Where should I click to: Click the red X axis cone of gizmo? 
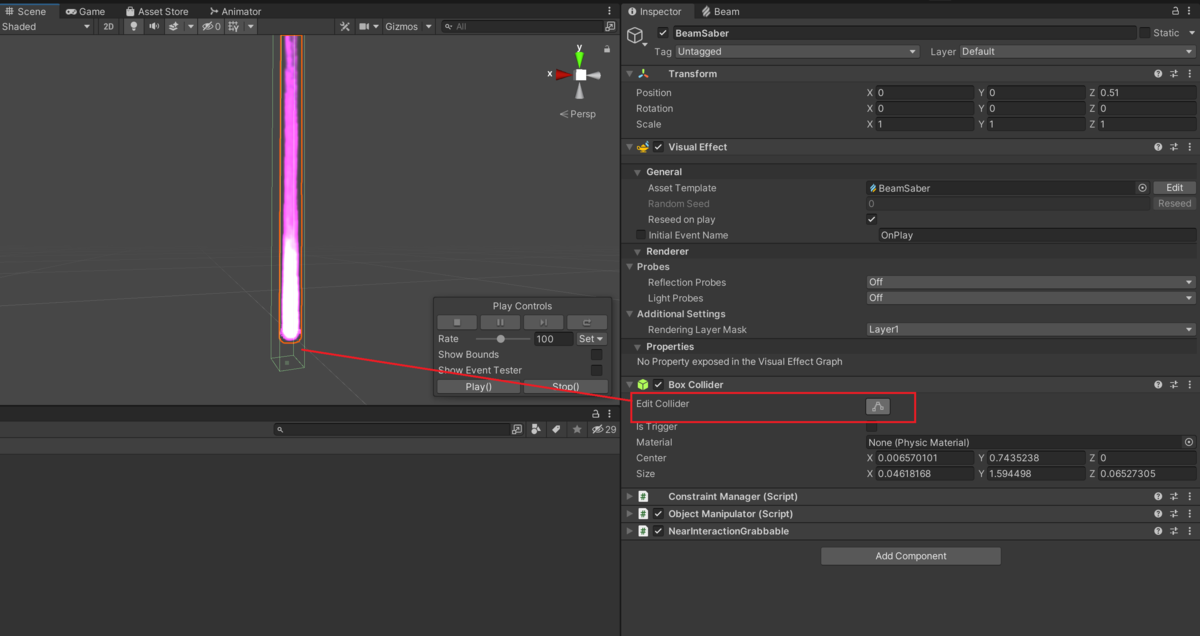tap(563, 74)
